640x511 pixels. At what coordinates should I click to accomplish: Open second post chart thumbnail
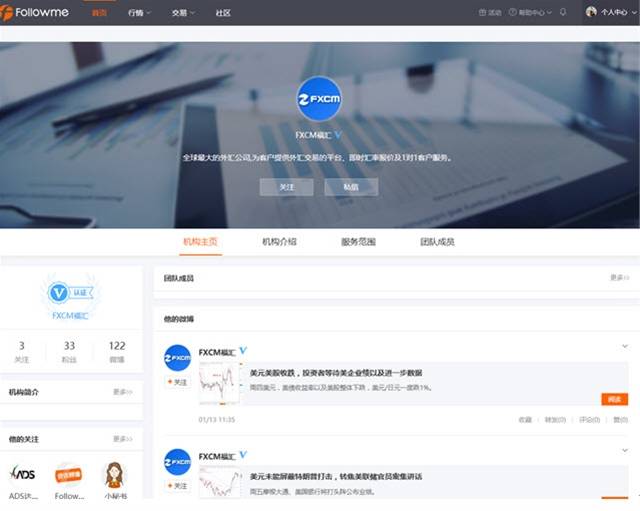click(x=220, y=482)
